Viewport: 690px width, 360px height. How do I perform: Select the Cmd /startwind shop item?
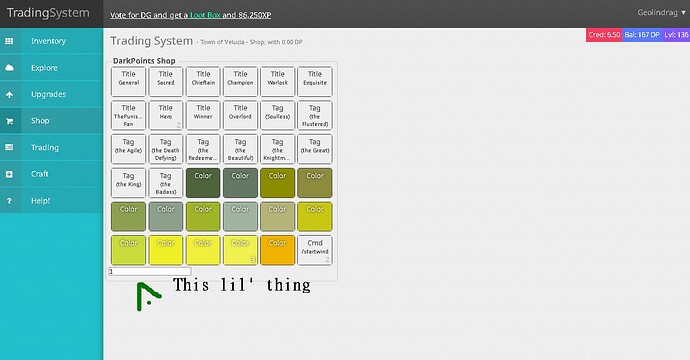[x=315, y=250]
